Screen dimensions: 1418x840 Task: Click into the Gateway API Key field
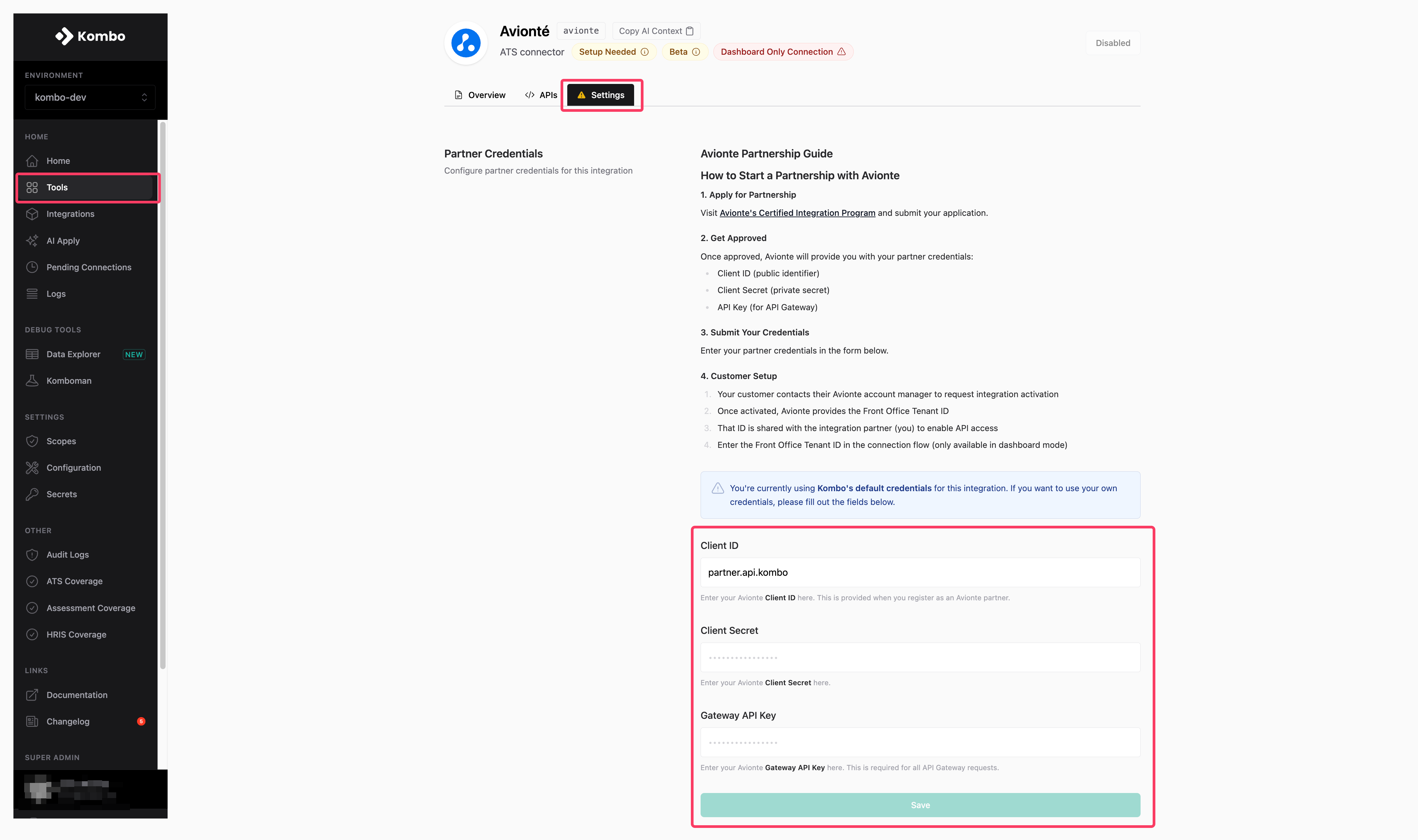pos(920,742)
